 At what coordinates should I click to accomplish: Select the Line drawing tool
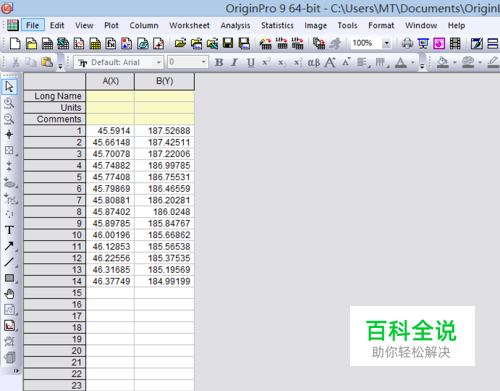9,262
